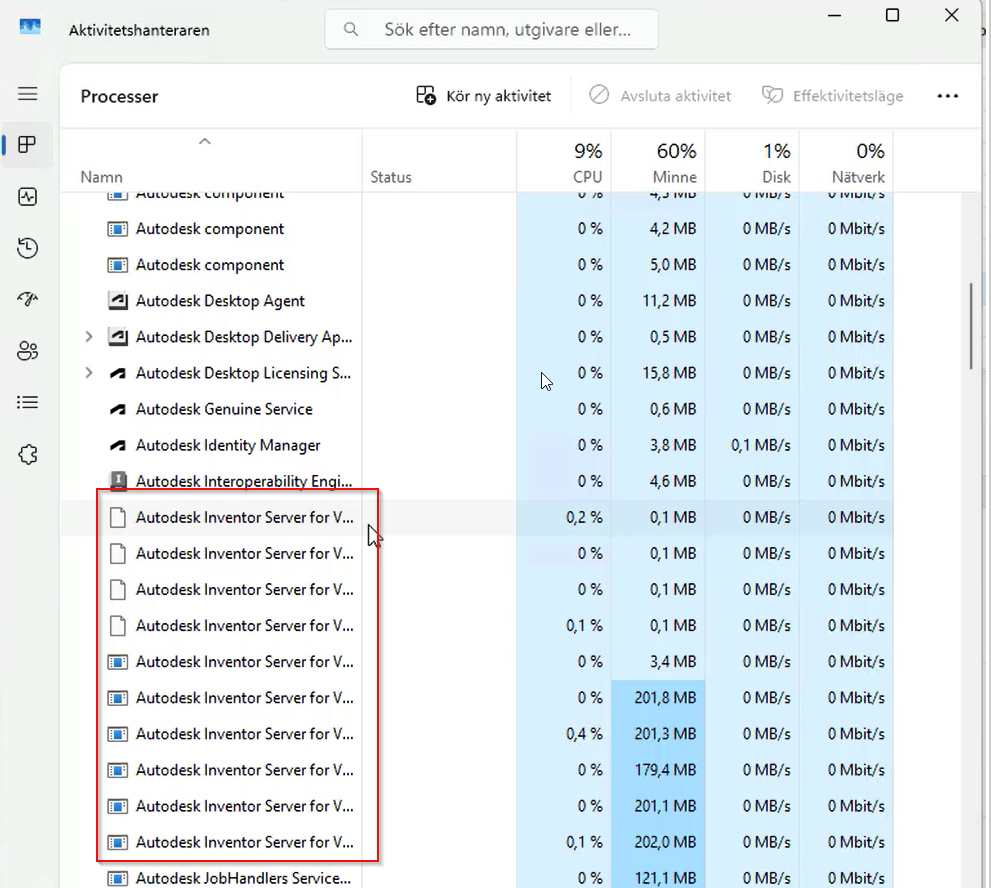Open the App history sidebar icon
The image size is (991, 888).
[27, 248]
